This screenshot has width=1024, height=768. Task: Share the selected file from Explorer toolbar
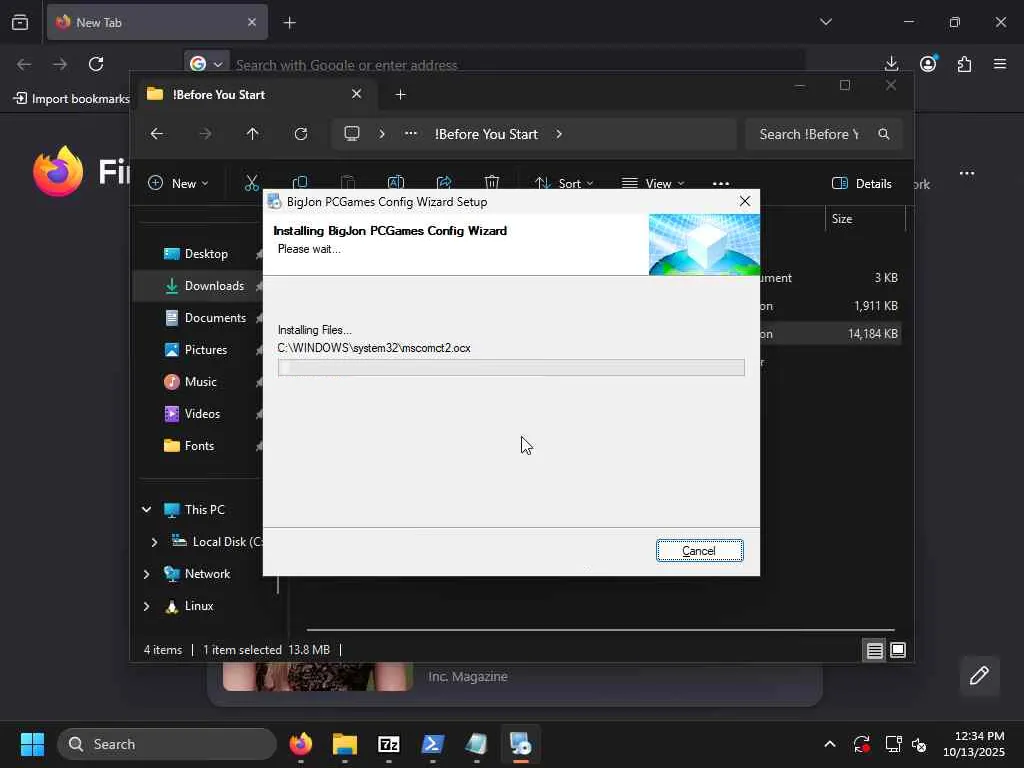444,184
